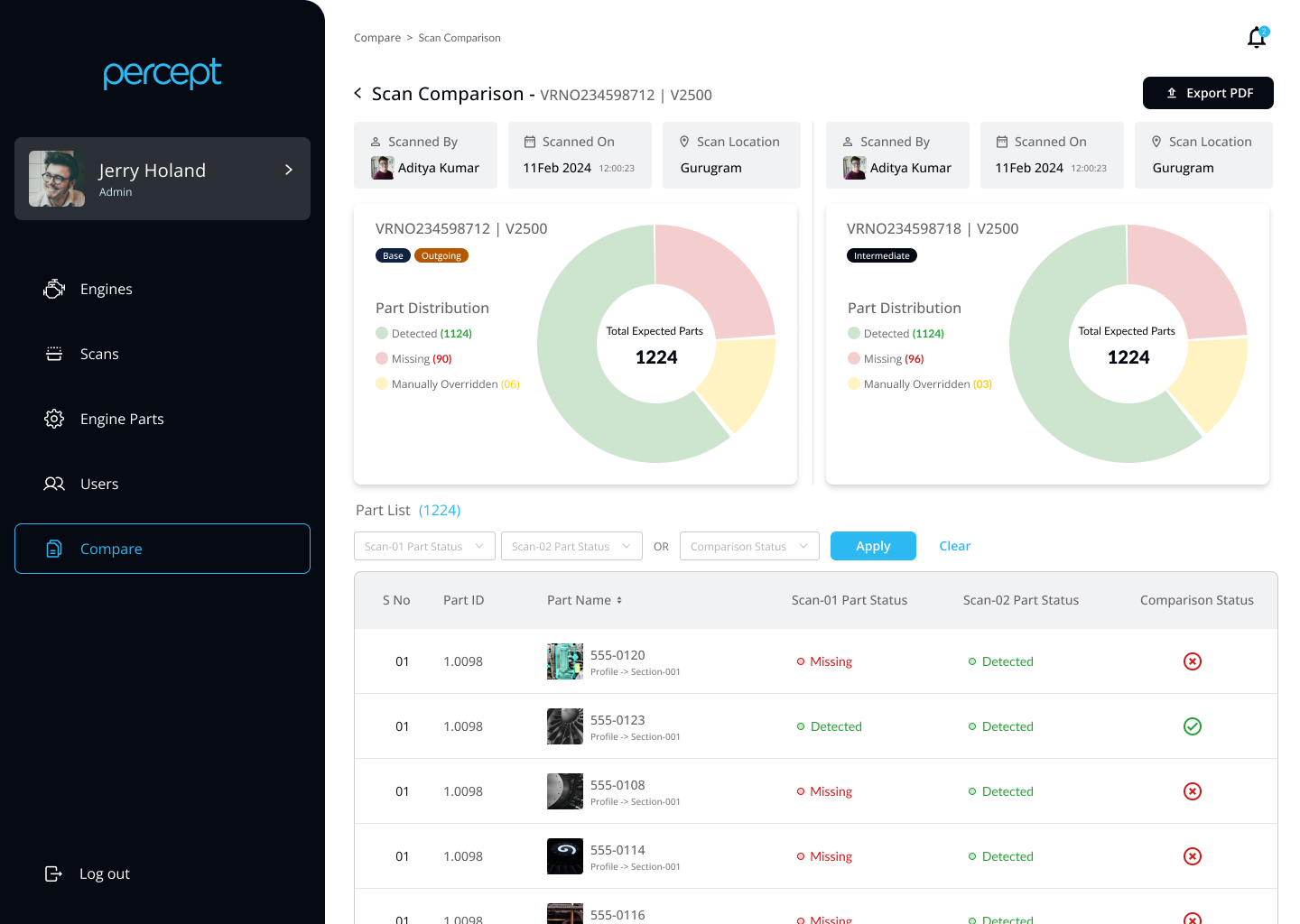Image resolution: width=1300 pixels, height=924 pixels.
Task: Click the back arrow beside Scan Comparison
Action: point(358,94)
